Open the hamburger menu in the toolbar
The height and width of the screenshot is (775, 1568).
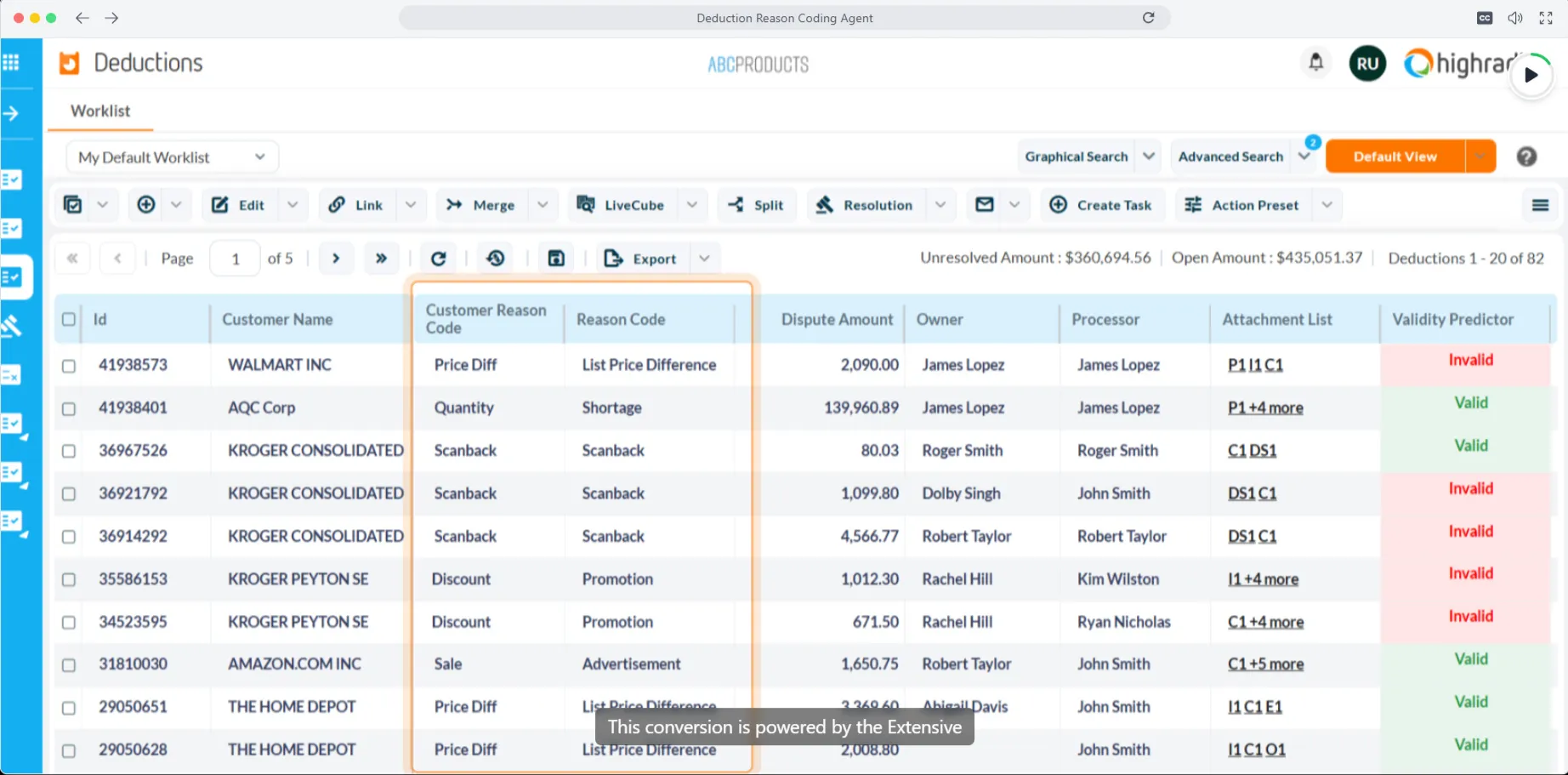[1540, 205]
